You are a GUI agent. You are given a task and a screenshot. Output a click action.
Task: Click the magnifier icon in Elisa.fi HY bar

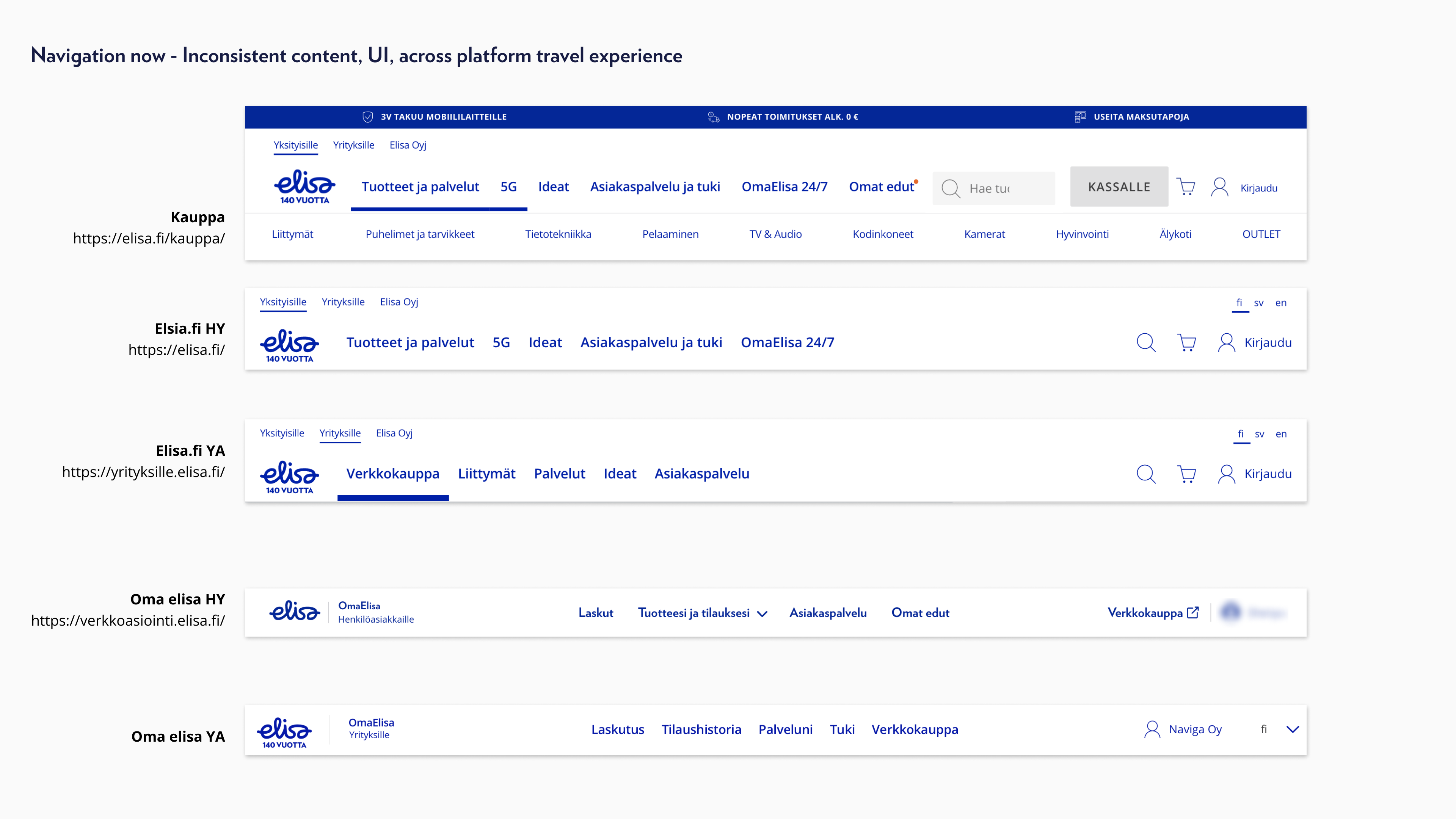click(x=1146, y=342)
